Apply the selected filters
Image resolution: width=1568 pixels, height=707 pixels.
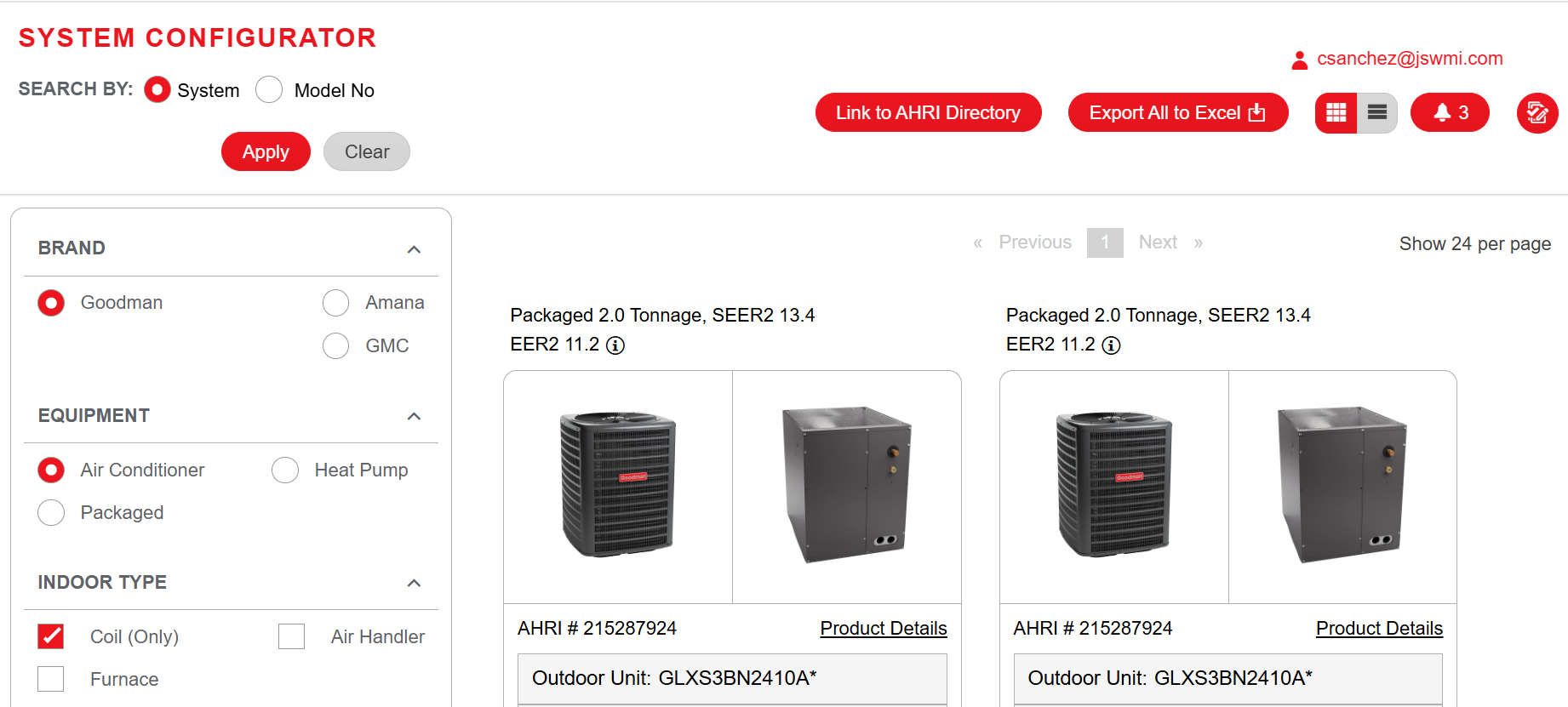tap(266, 151)
